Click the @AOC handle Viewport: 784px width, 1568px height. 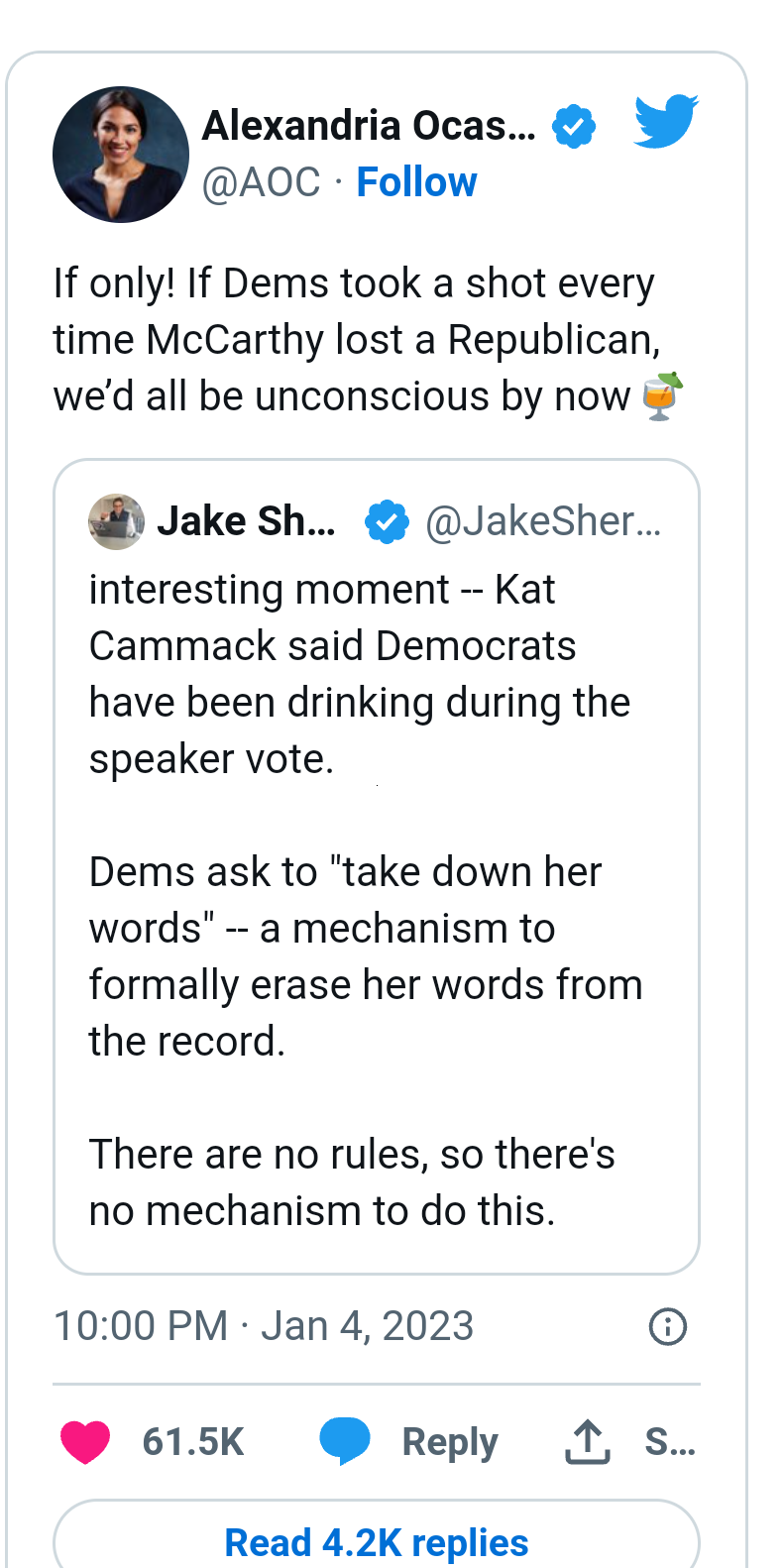pos(262,182)
